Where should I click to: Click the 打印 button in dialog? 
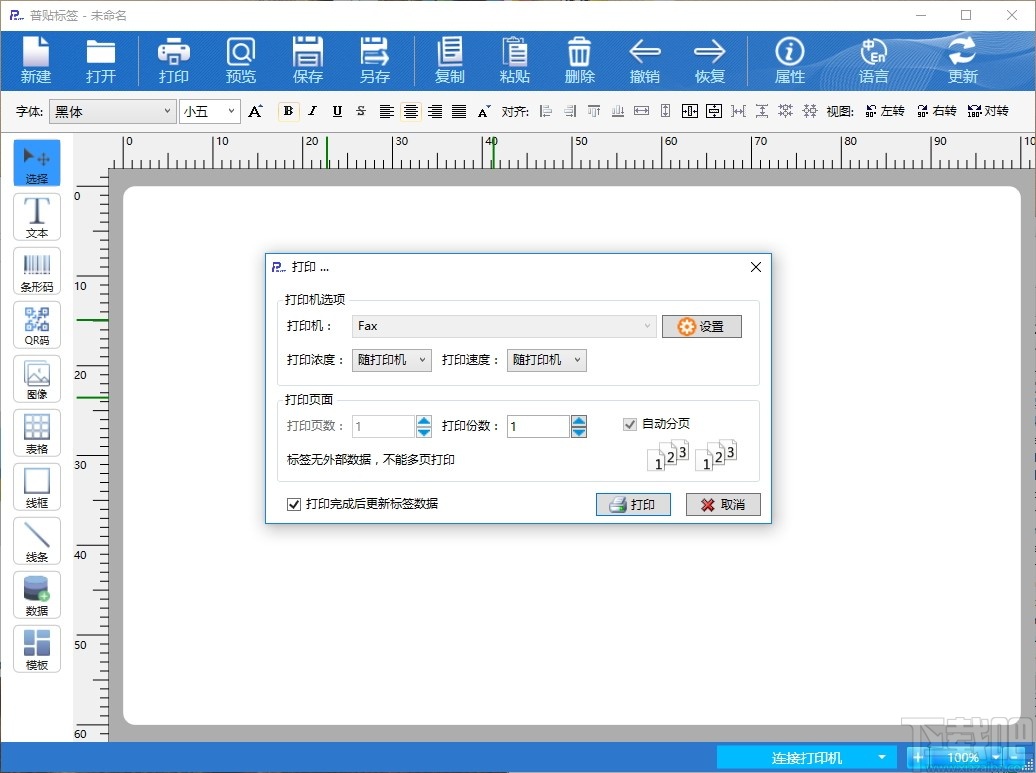[x=633, y=505]
